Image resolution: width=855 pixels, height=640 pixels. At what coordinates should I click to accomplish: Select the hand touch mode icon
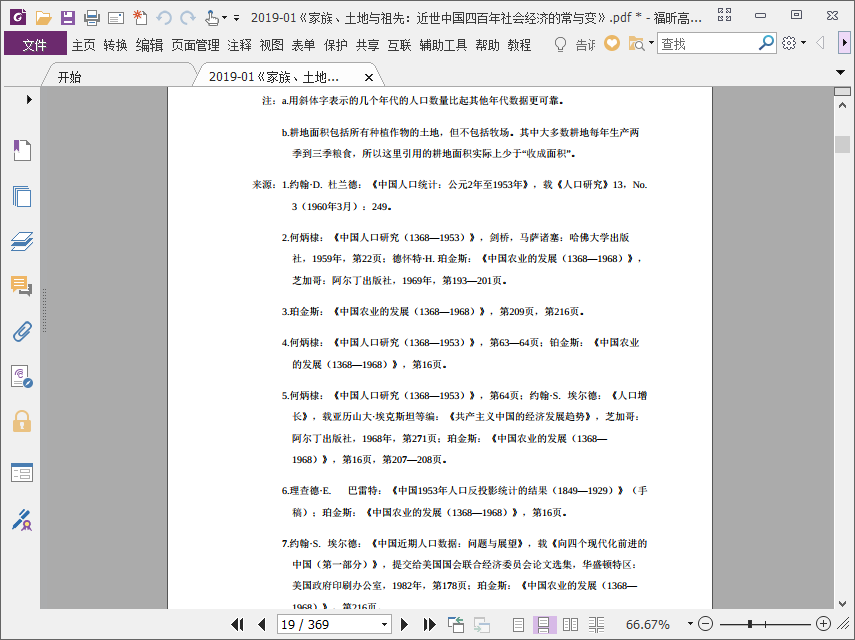[x=212, y=18]
